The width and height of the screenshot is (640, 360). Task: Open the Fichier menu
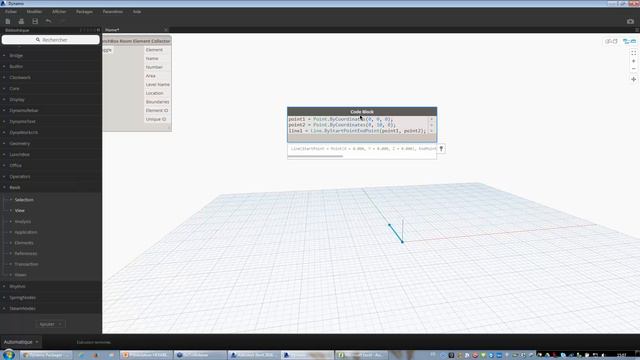pyautogui.click(x=11, y=12)
